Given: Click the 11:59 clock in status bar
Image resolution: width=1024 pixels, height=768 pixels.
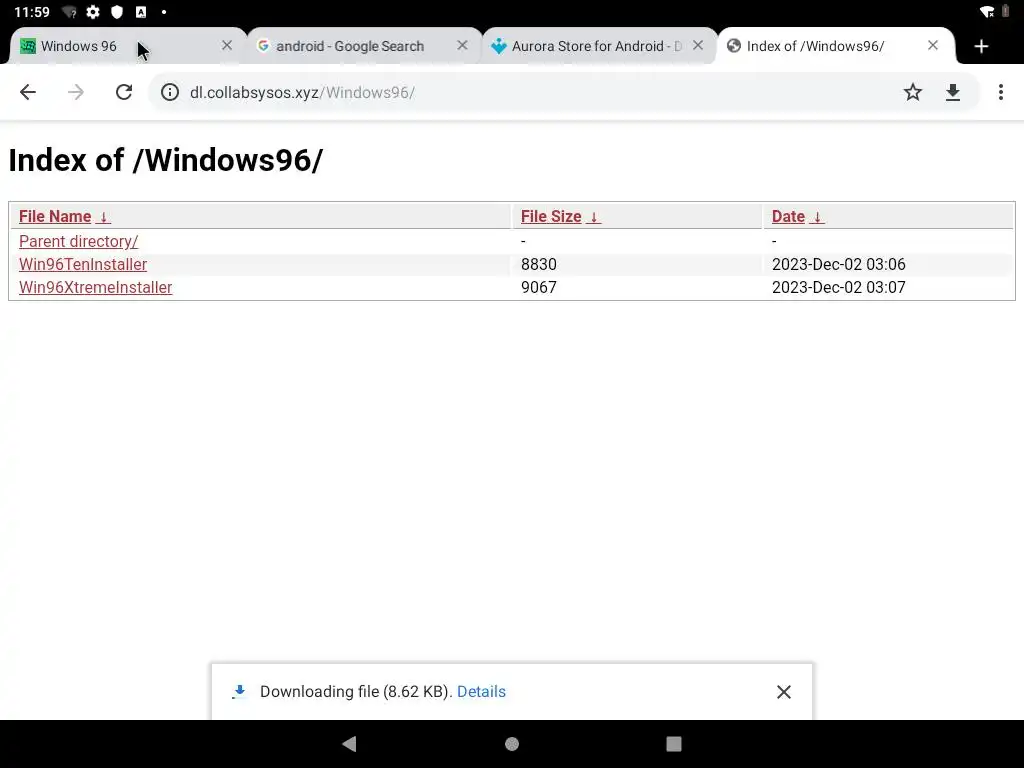Looking at the screenshot, I should tap(32, 12).
